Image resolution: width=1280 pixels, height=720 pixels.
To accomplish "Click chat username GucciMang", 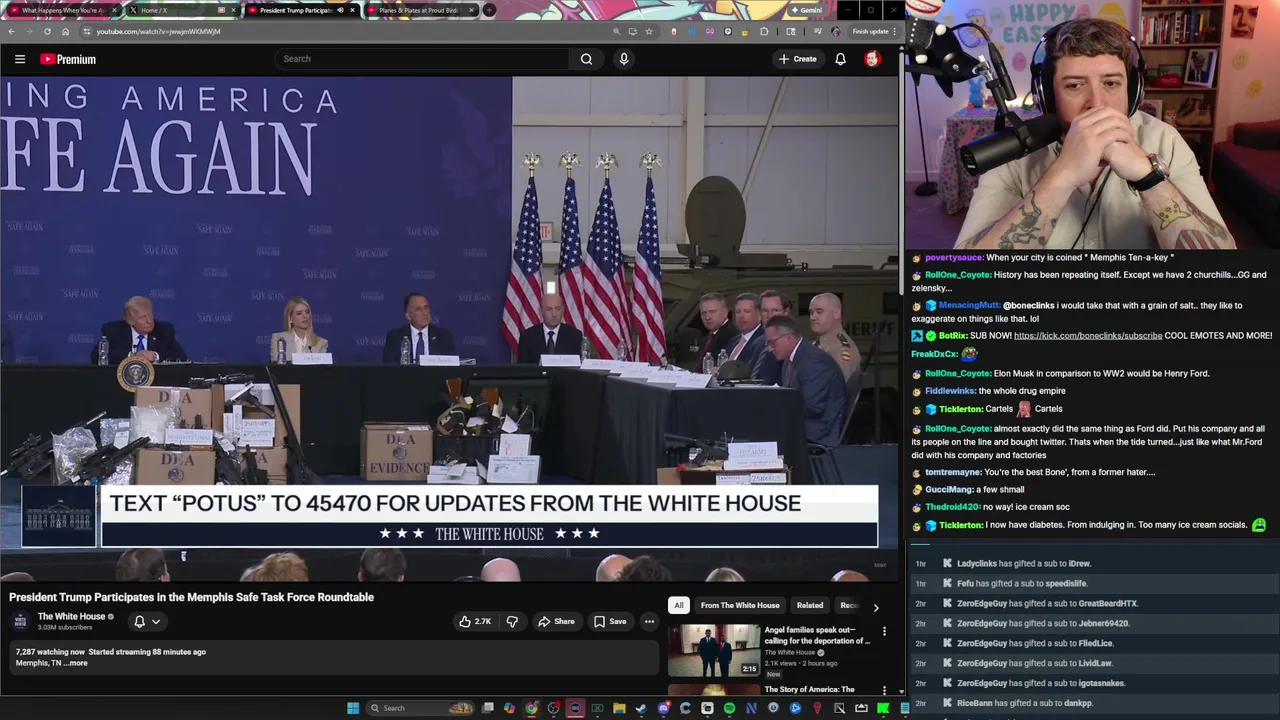I will pos(949,489).
